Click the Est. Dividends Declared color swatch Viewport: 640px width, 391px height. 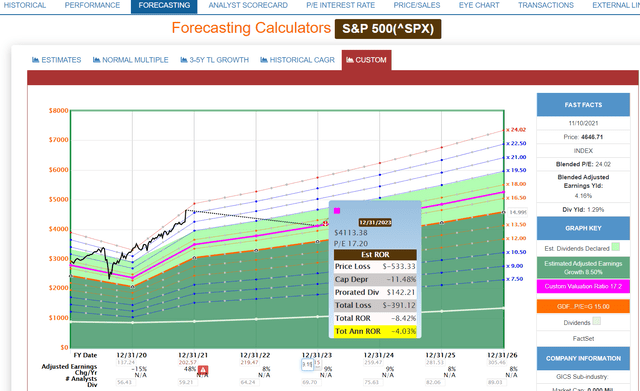pyautogui.click(x=616, y=247)
